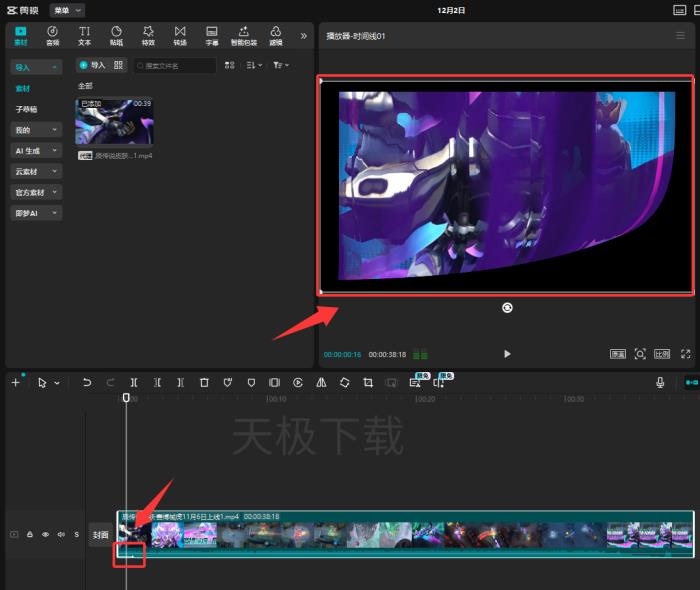Click the undo arrow in timeline toolbar
The height and width of the screenshot is (590, 700).
[87, 383]
